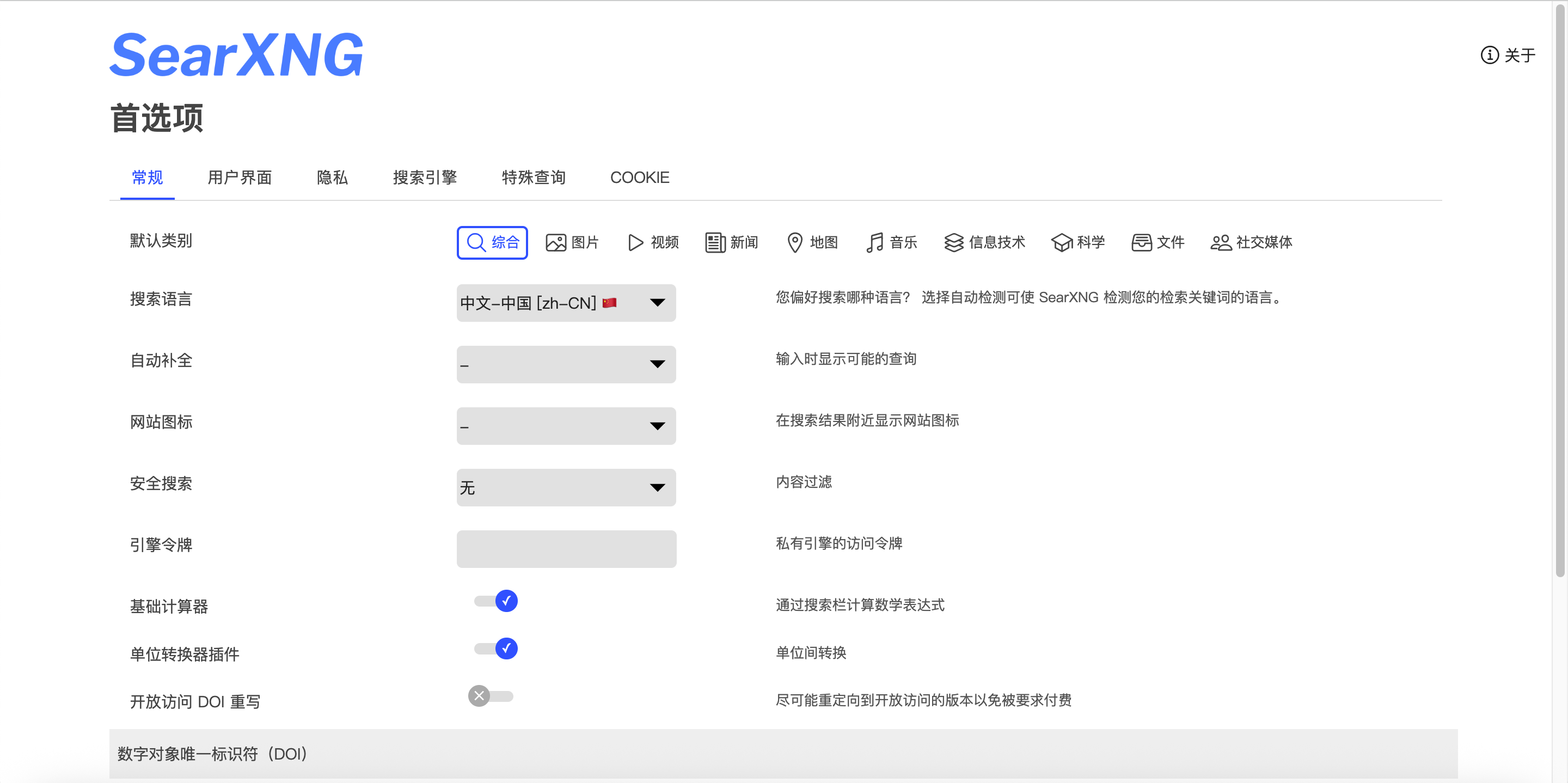Click the 引擎令牌 input field

coord(566,548)
